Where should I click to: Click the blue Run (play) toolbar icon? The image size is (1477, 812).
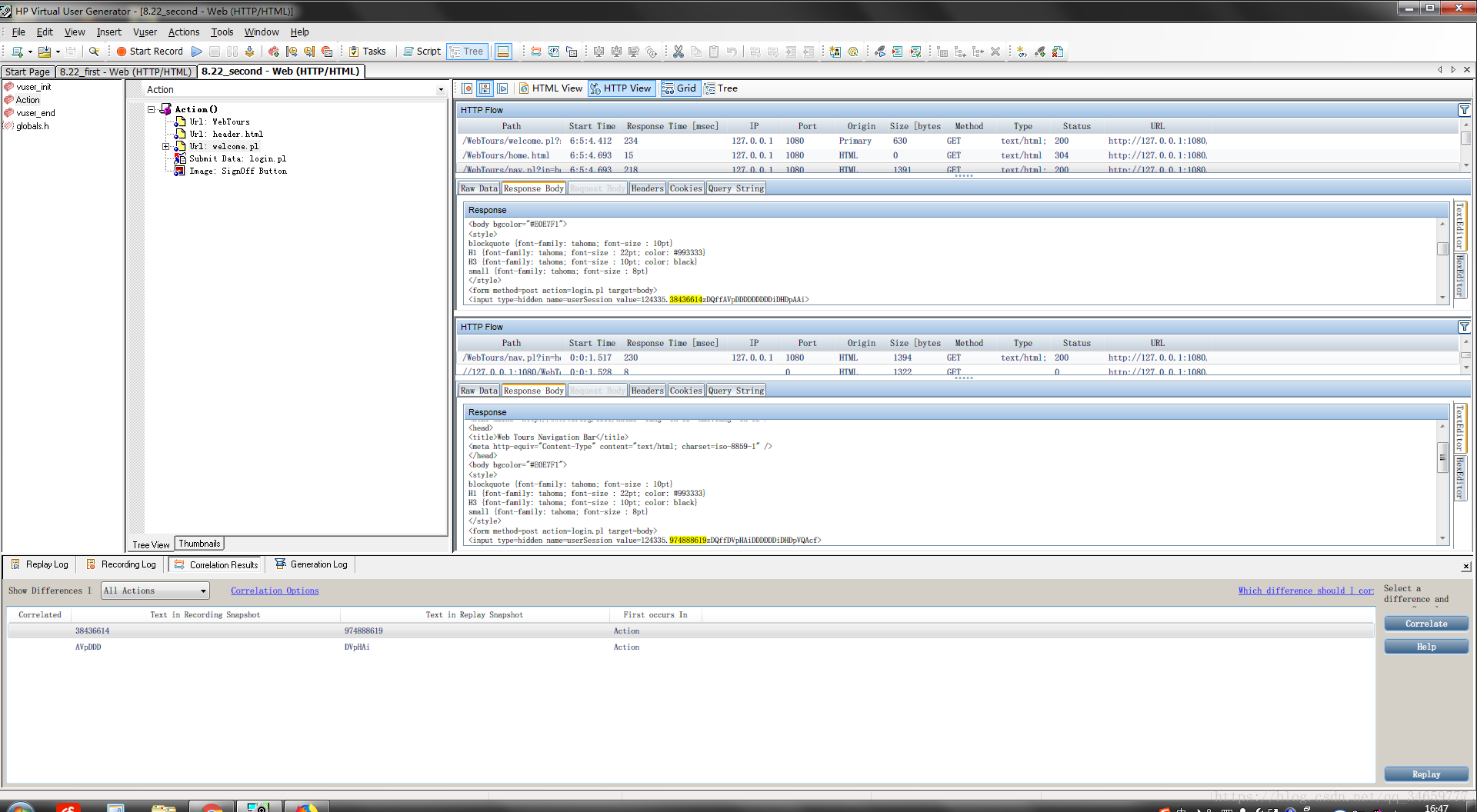coord(197,52)
